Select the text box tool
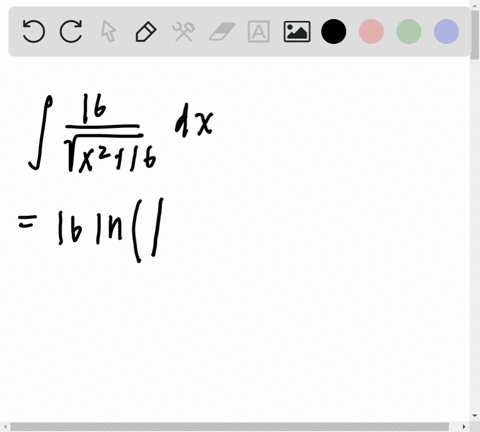Screen dimensions: 480x432 (259, 32)
